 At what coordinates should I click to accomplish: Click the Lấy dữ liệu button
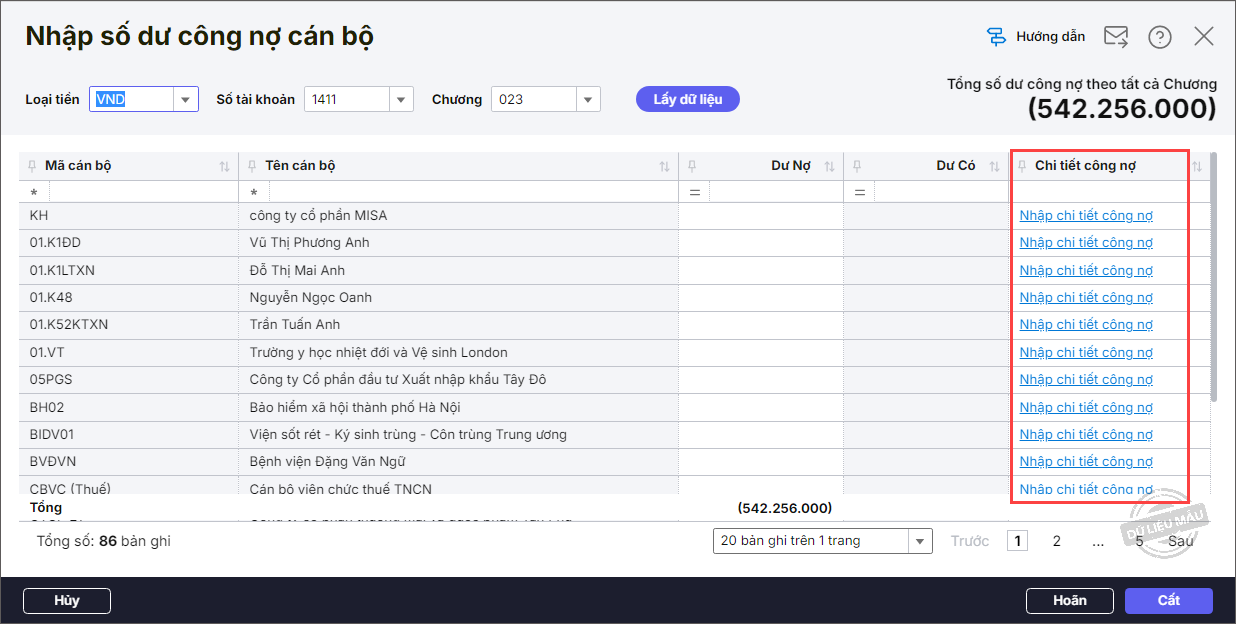point(688,99)
